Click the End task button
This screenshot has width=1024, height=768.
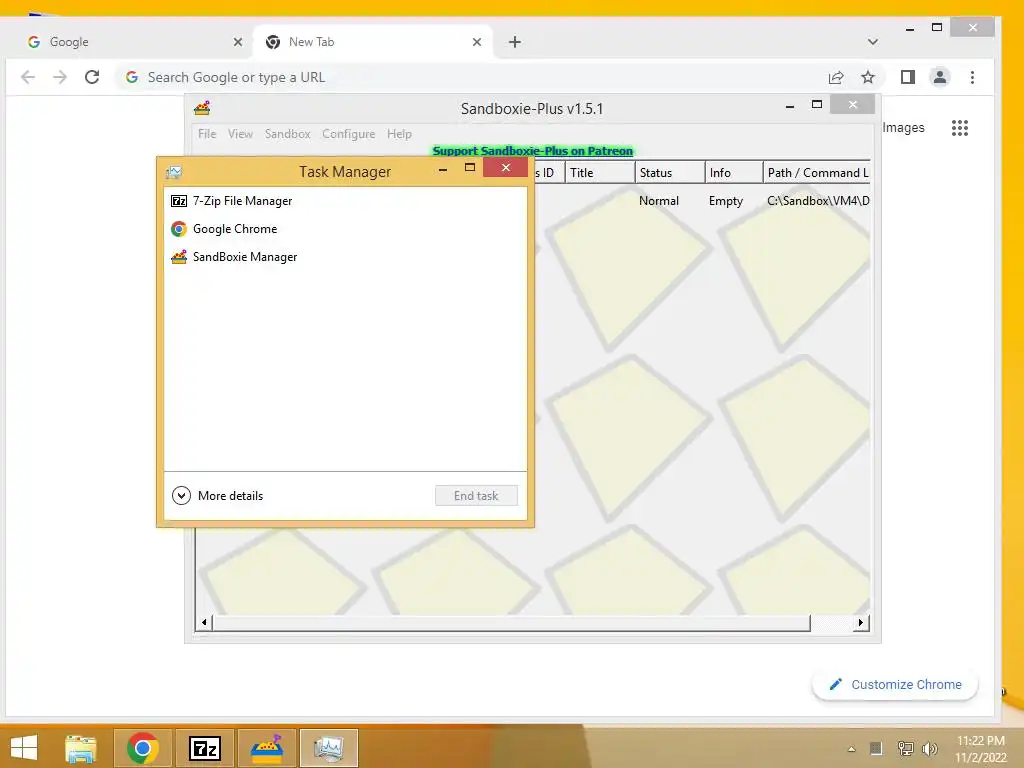pos(476,496)
